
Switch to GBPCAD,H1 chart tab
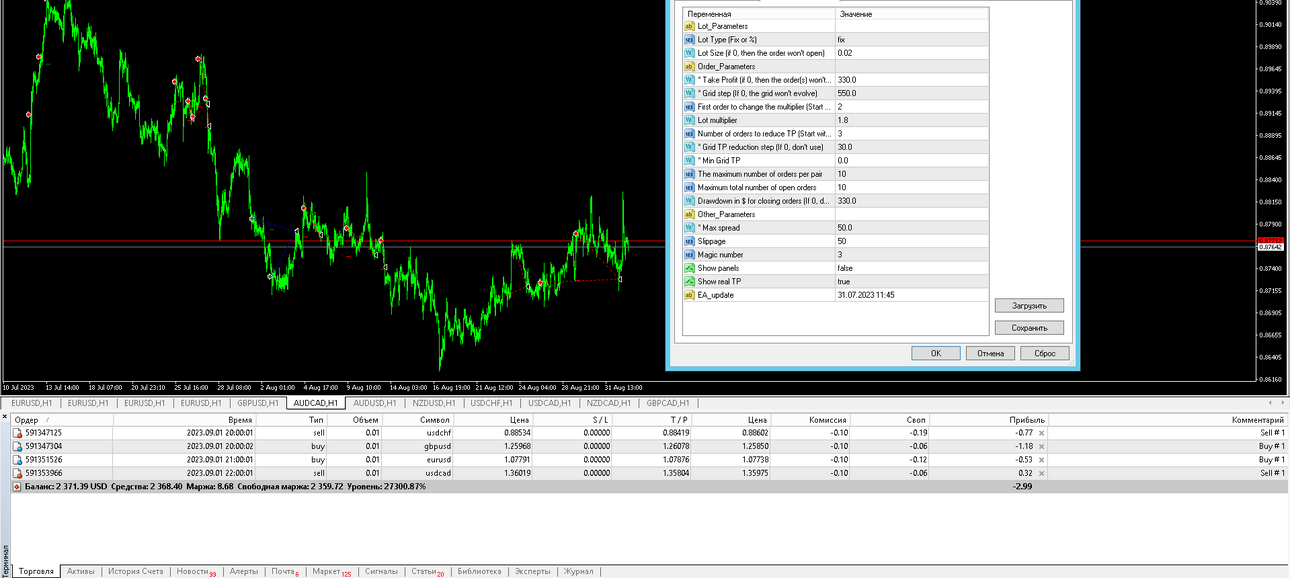(x=667, y=403)
